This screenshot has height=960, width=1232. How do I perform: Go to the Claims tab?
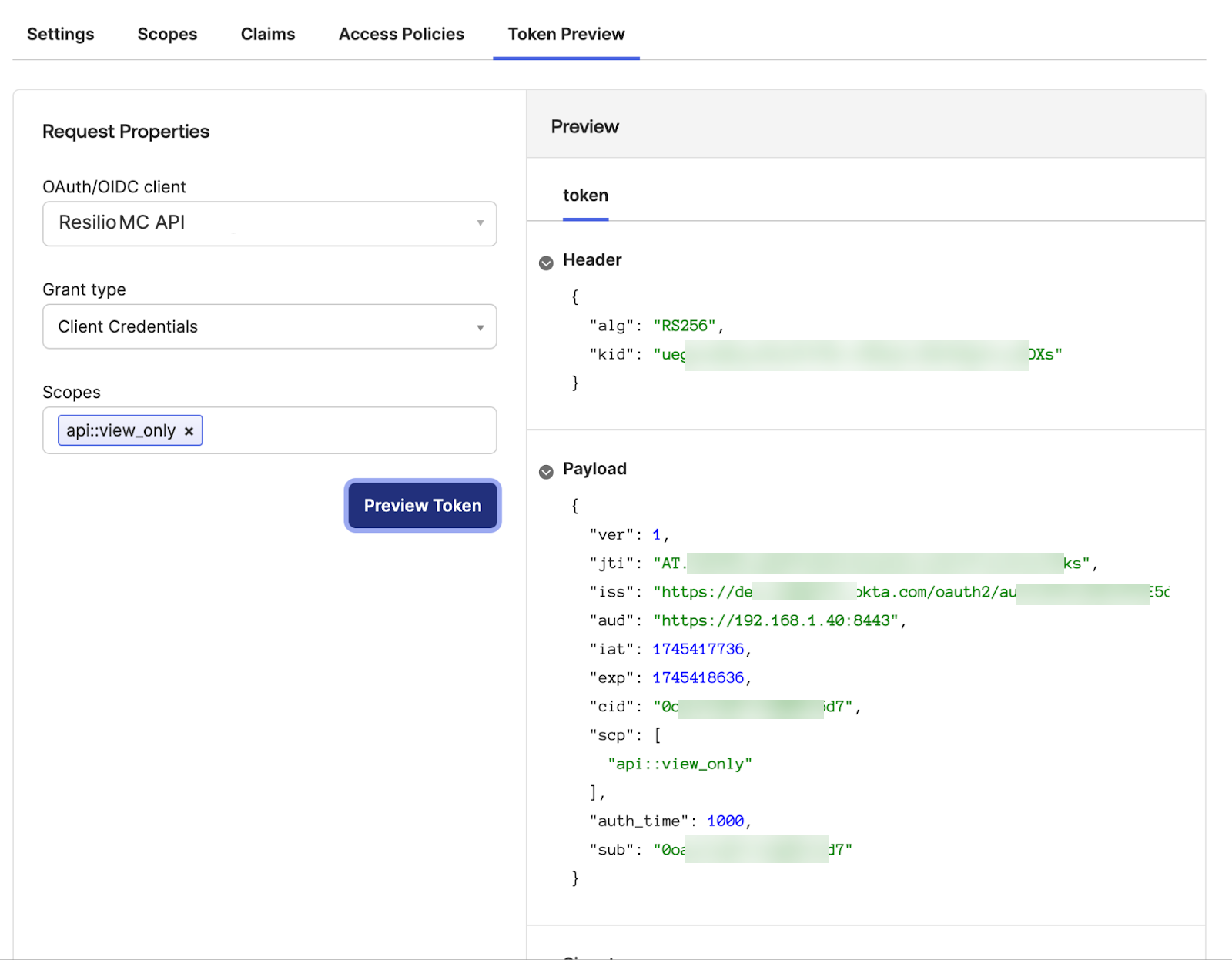tap(267, 34)
